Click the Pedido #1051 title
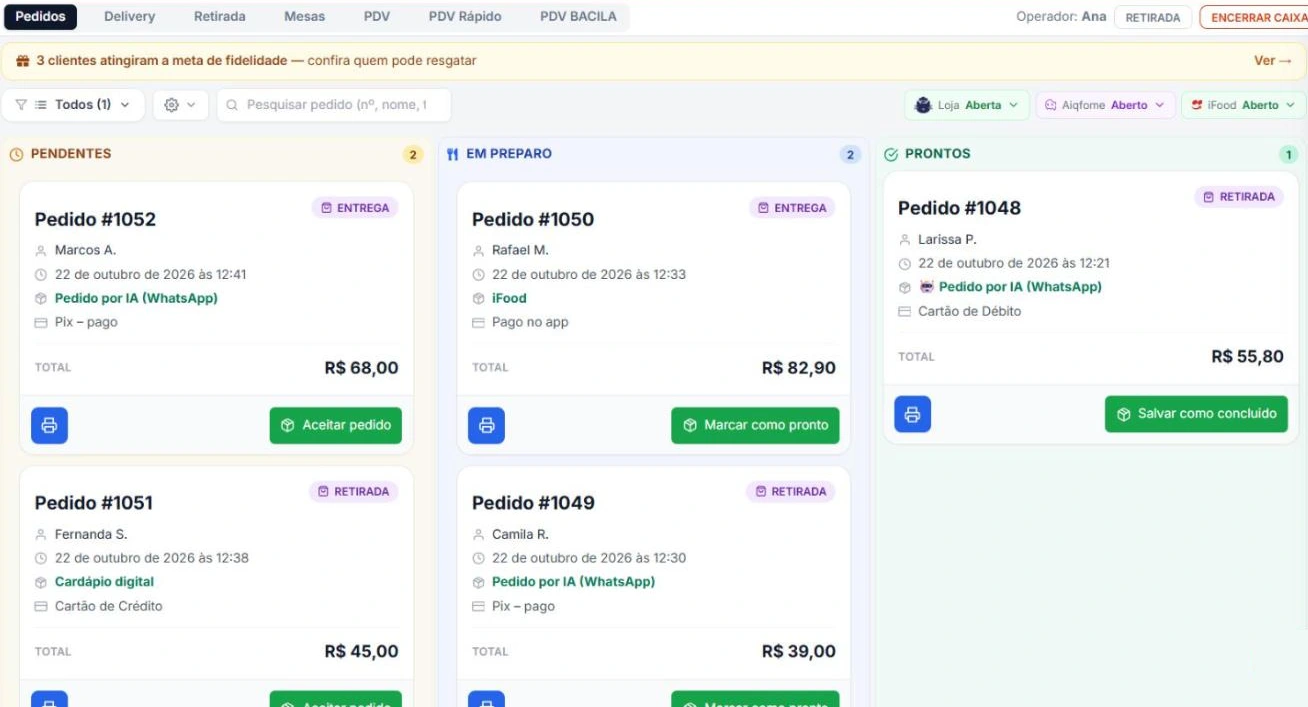The height and width of the screenshot is (707, 1308). (94, 503)
